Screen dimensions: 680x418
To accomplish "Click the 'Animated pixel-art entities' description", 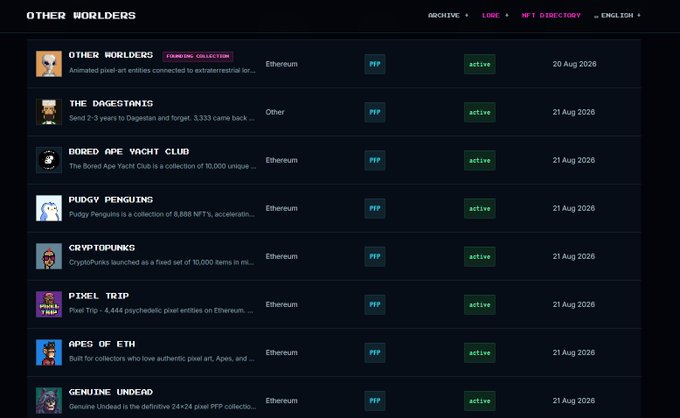I will click(162, 70).
